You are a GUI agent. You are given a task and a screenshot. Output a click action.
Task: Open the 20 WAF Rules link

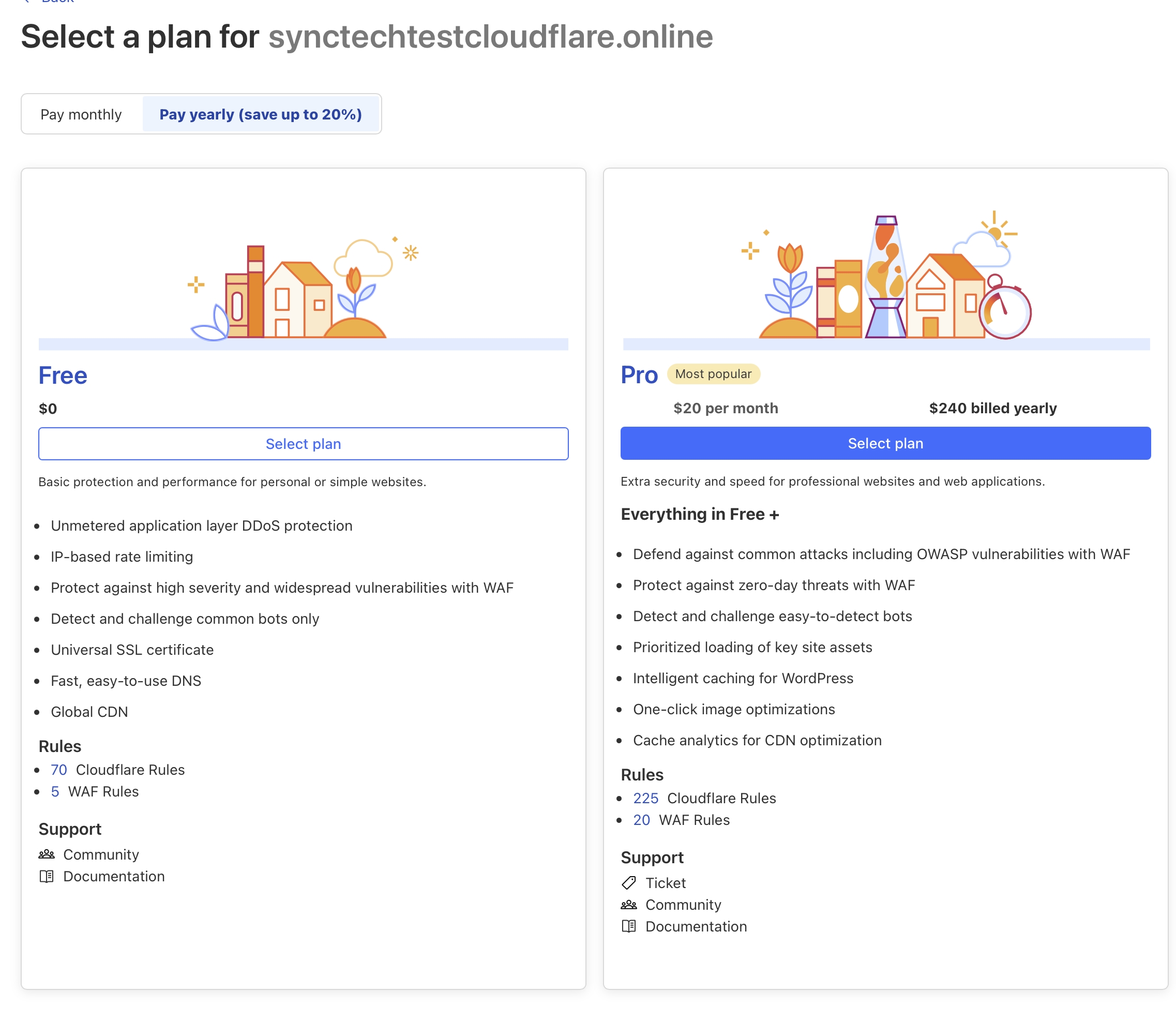click(x=642, y=820)
